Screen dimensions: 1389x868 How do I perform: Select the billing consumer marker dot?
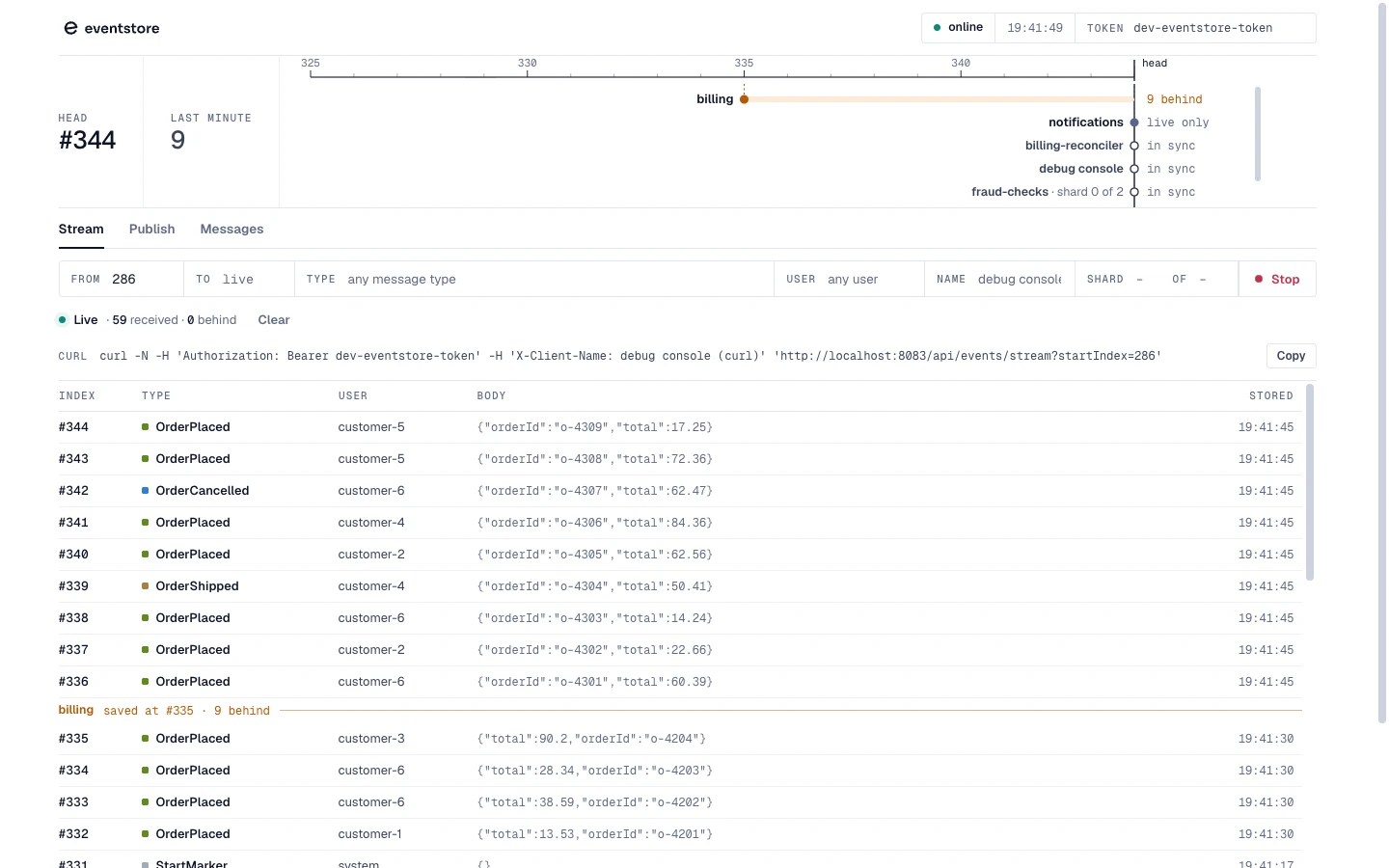pyautogui.click(x=744, y=99)
